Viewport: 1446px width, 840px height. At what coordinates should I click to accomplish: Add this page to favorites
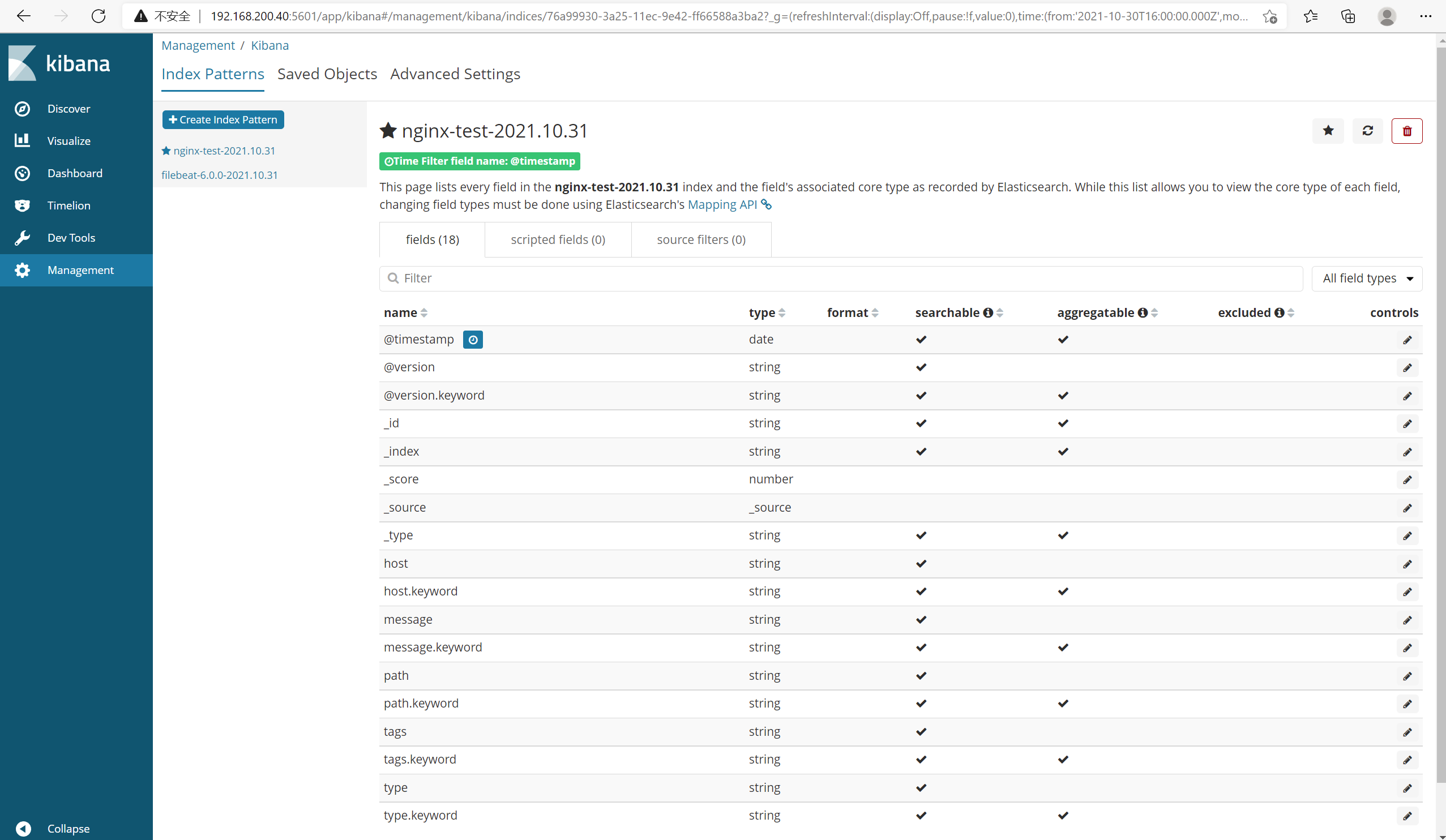coord(1270,16)
